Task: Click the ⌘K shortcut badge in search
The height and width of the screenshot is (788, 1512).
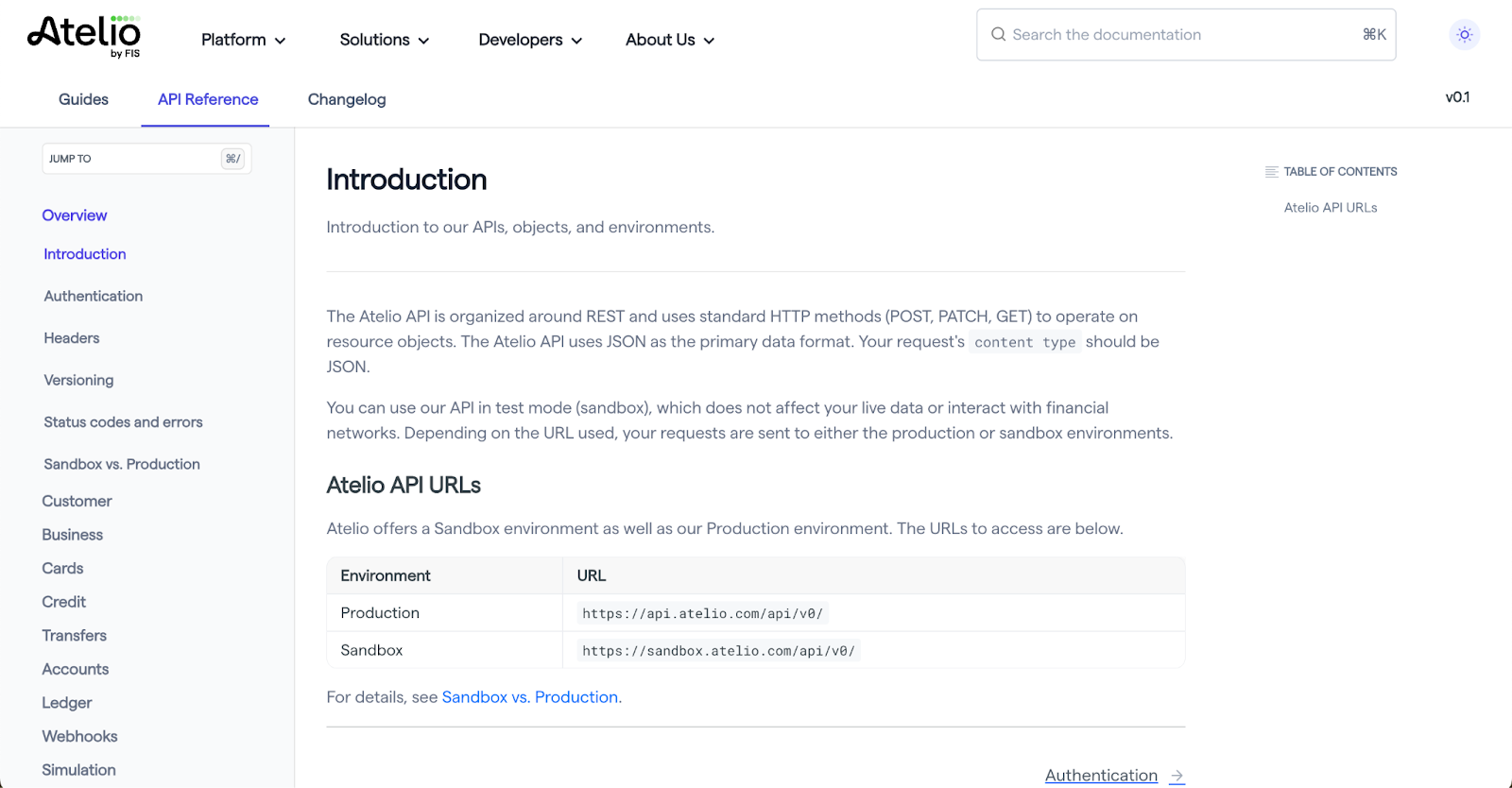Action: click(x=1374, y=35)
